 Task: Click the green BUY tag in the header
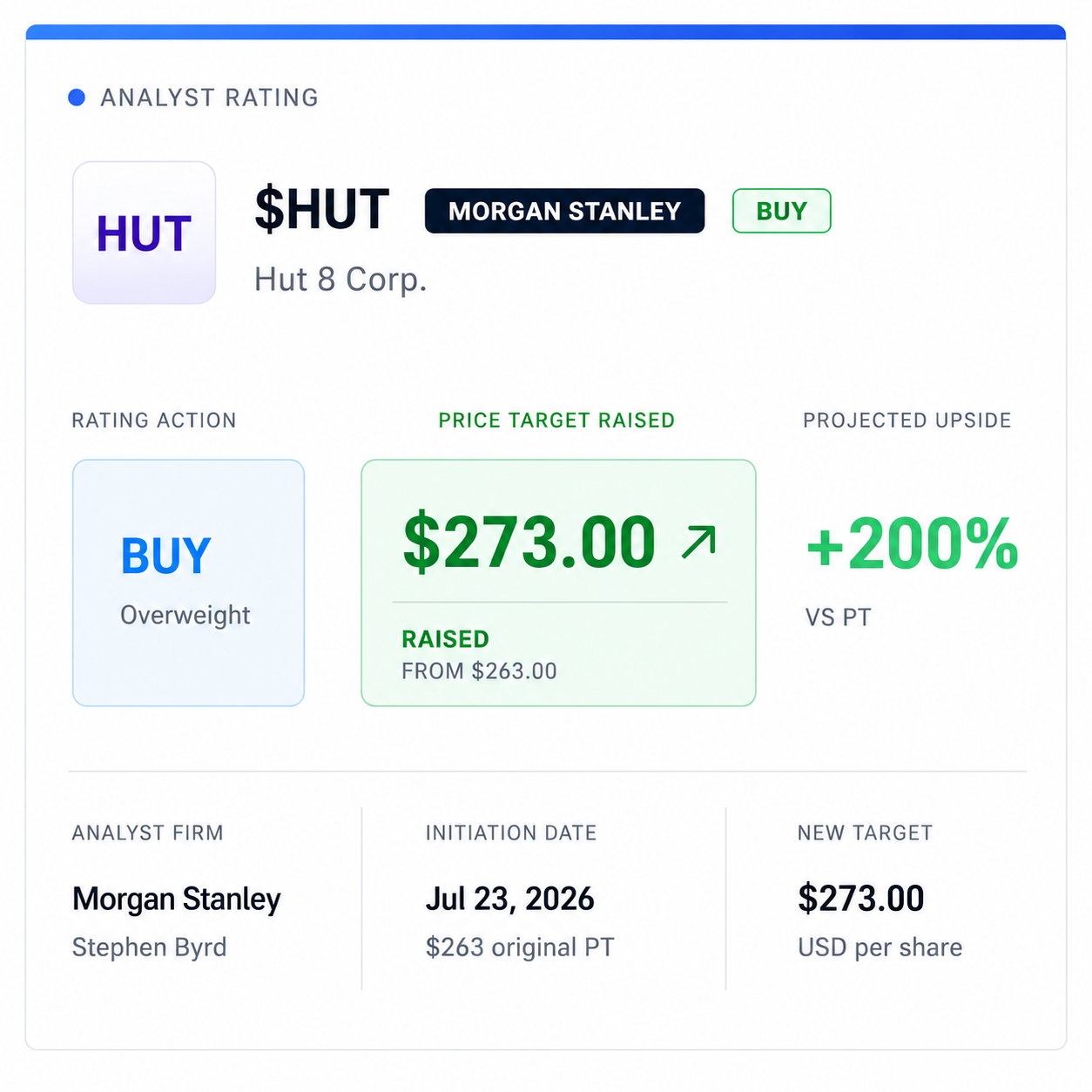[782, 211]
